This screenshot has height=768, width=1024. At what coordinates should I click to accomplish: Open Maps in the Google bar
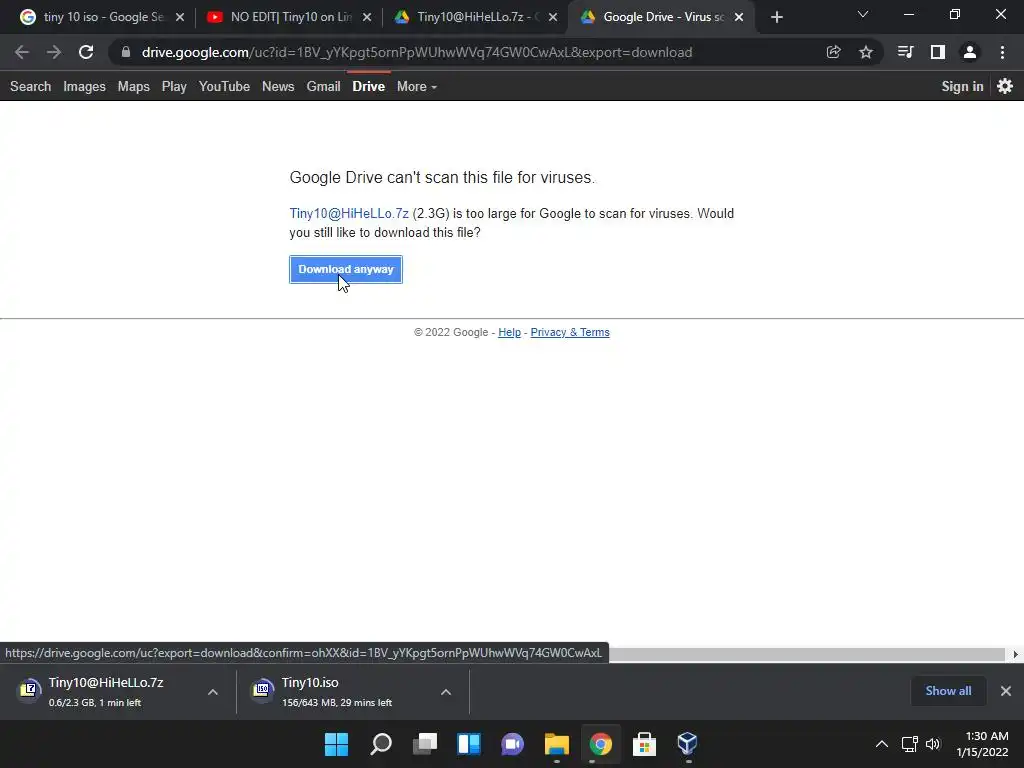[133, 86]
